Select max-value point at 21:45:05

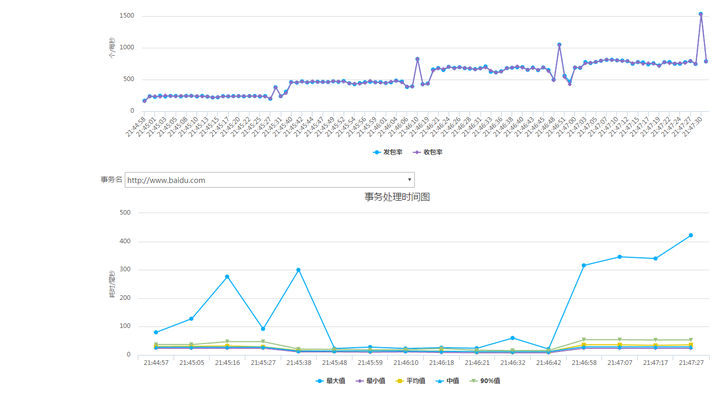pos(191,319)
